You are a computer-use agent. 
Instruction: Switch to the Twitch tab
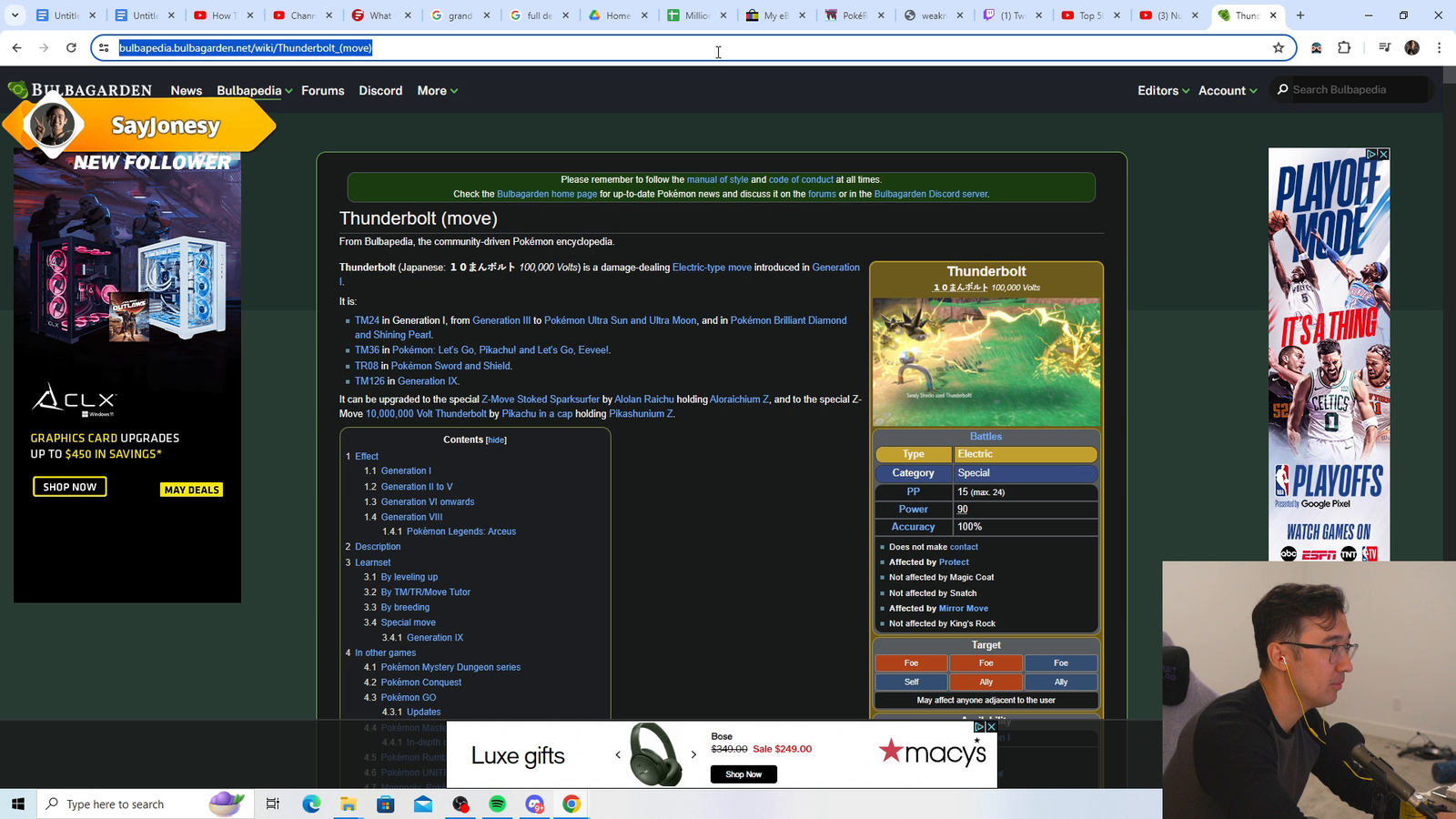click(1012, 15)
